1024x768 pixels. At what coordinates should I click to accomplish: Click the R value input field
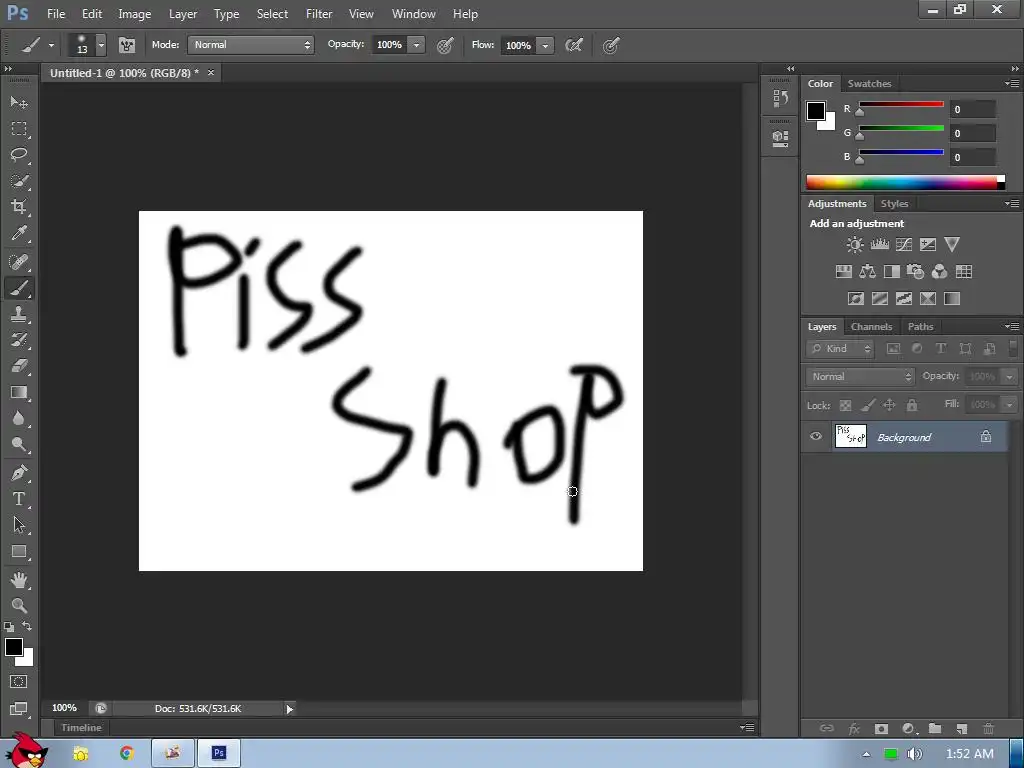[972, 110]
